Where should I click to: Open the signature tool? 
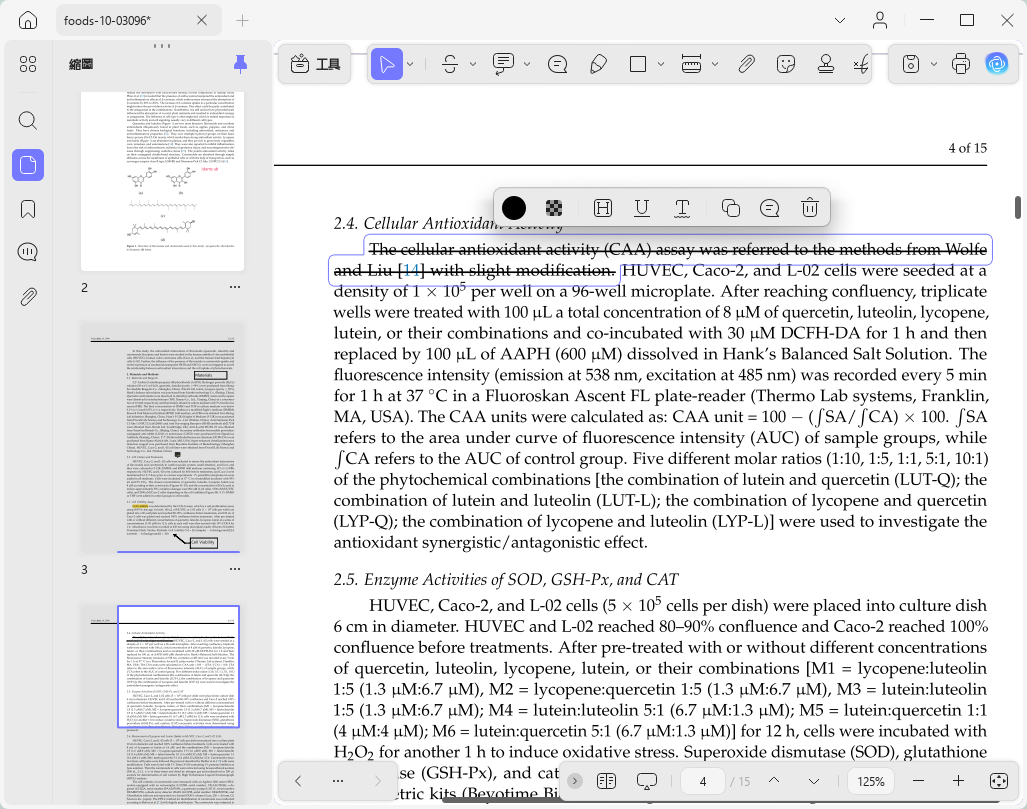pos(861,64)
